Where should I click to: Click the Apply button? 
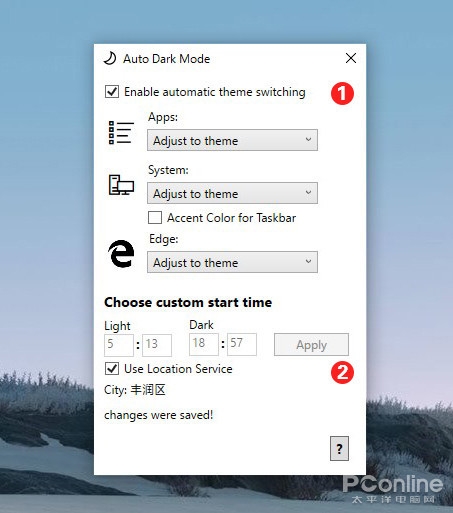click(311, 345)
